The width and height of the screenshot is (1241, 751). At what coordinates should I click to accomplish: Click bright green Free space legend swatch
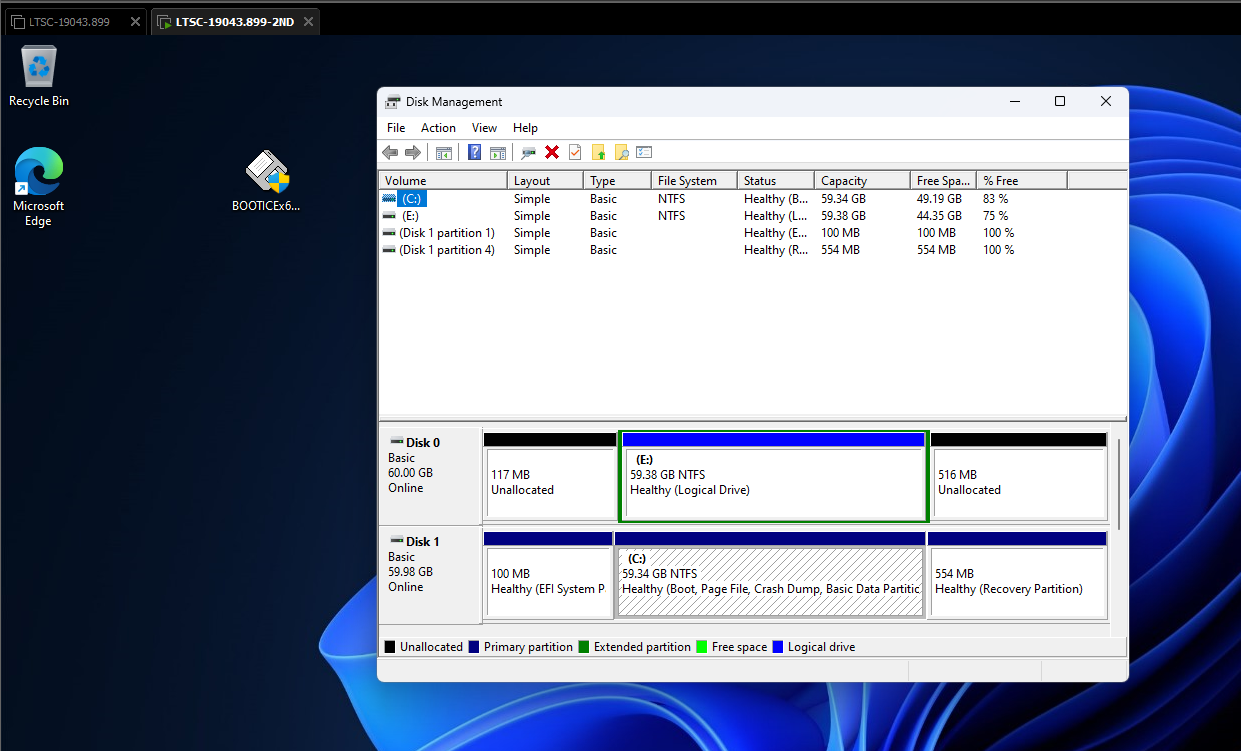702,647
